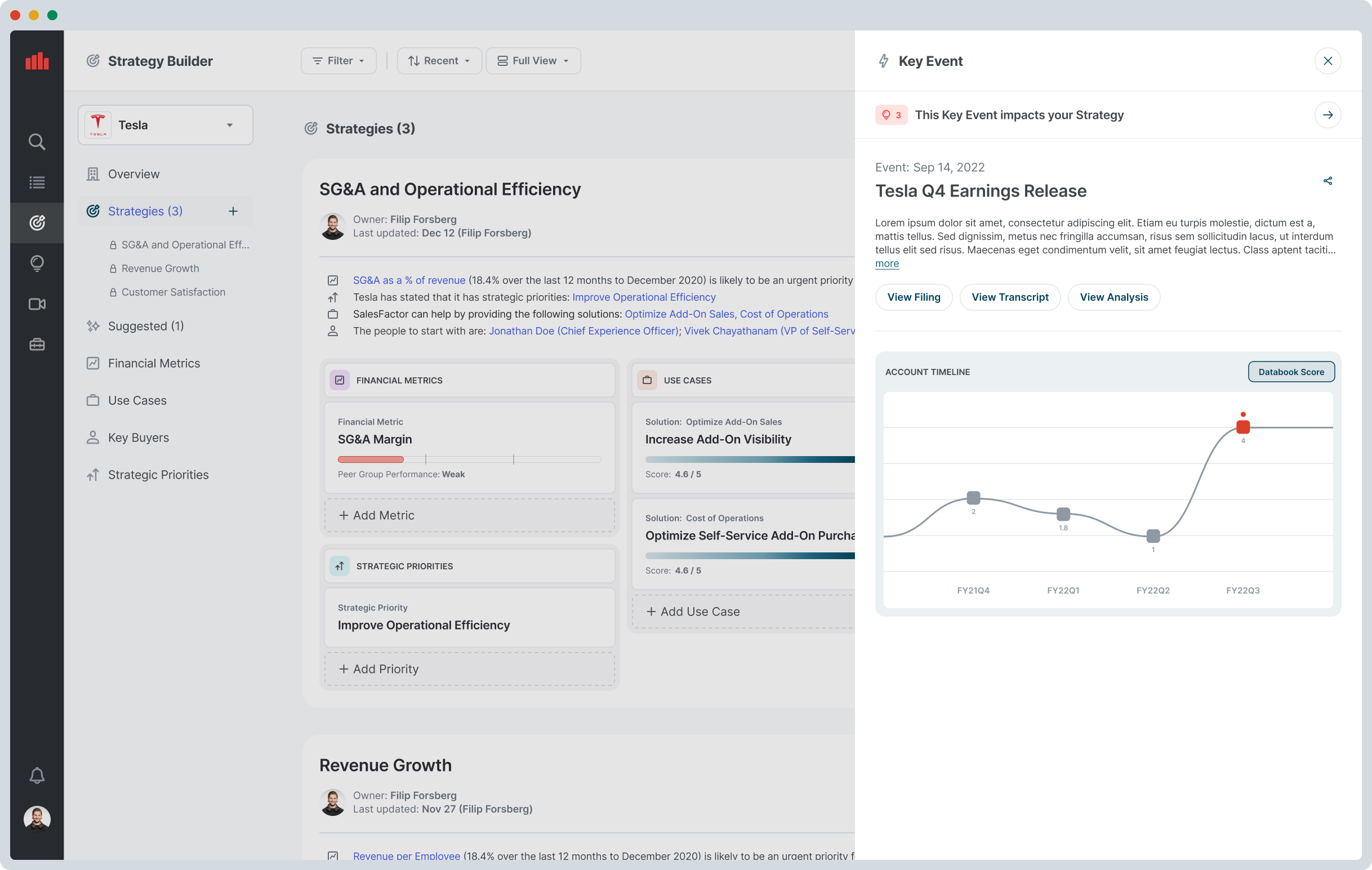Viewport: 1372px width, 870px height.
Task: Click the arrow next to Key Event impacts Strategy
Action: pyautogui.click(x=1328, y=115)
